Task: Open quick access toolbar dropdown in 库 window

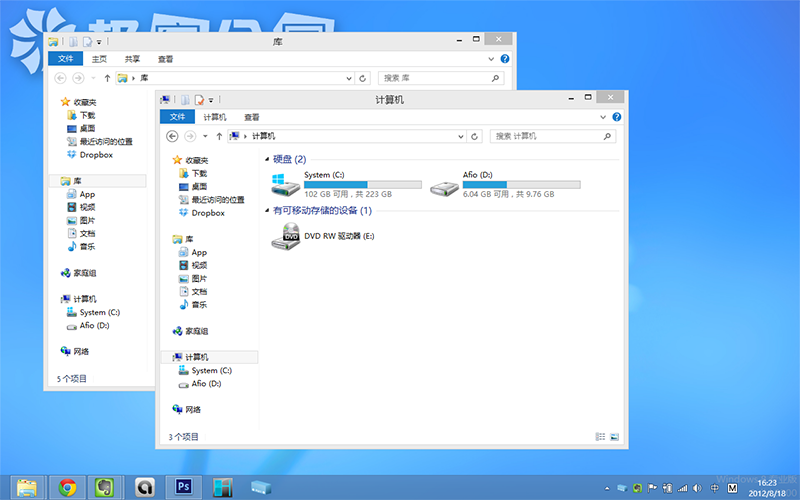Action: (x=99, y=42)
